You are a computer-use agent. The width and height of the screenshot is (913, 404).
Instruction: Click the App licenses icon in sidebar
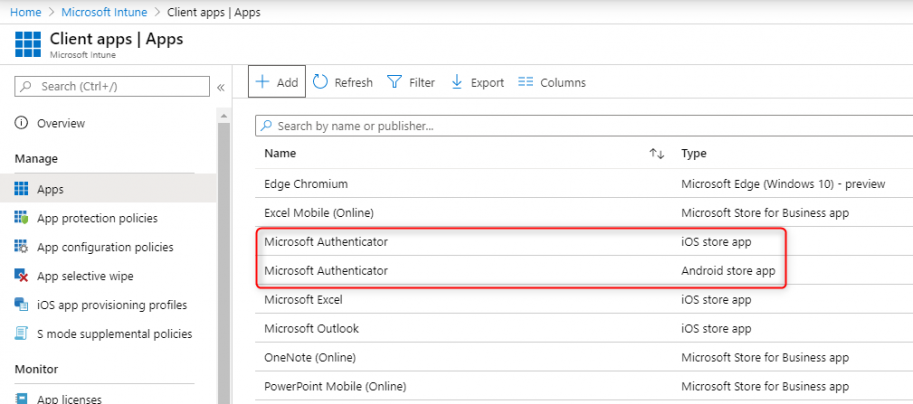[x=21, y=399]
